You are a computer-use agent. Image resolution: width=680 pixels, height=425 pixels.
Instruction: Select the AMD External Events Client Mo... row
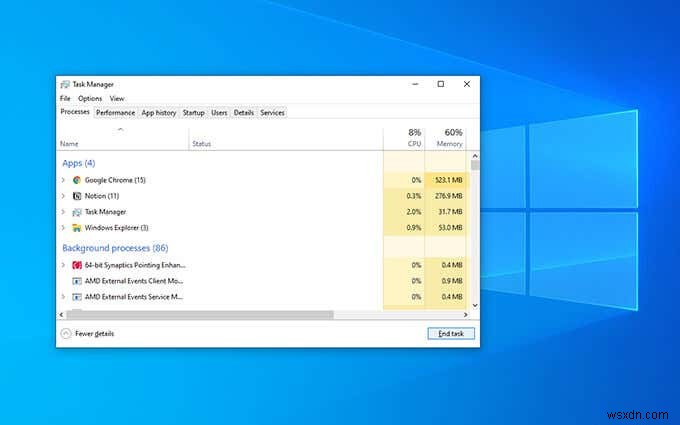tap(134, 281)
